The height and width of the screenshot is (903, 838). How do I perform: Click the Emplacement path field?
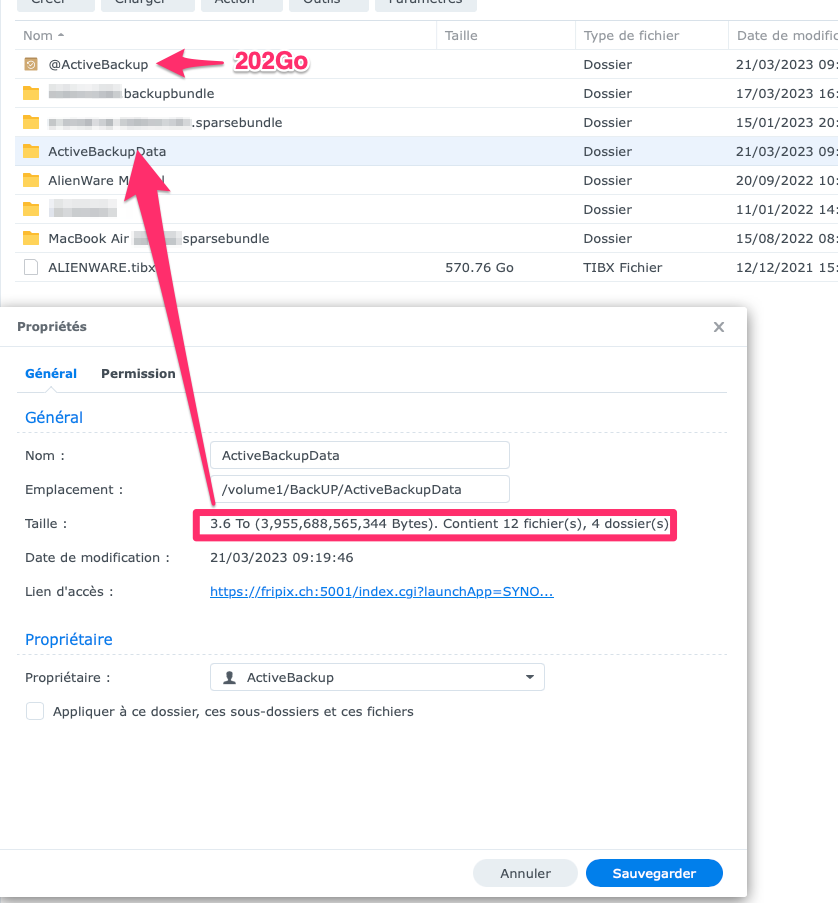(359, 489)
